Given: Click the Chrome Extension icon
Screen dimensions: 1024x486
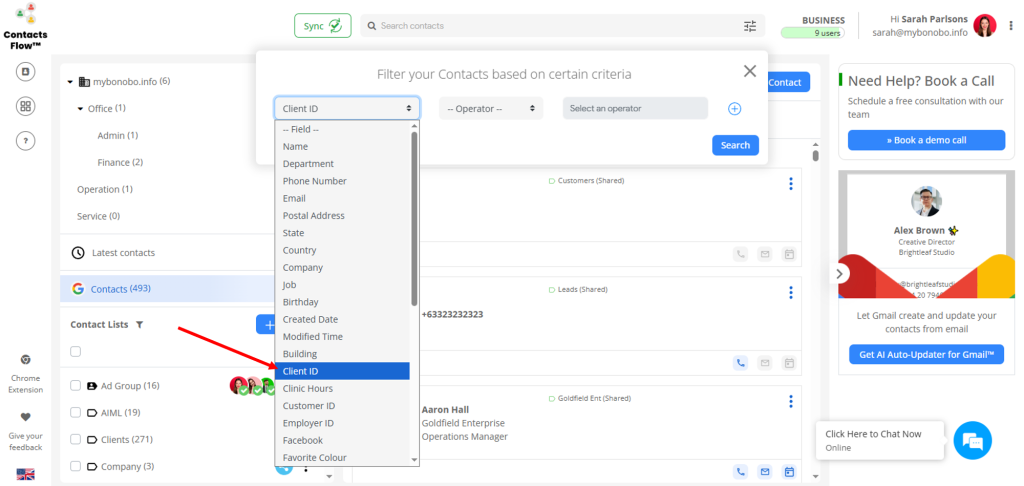Looking at the screenshot, I should click(x=26, y=359).
